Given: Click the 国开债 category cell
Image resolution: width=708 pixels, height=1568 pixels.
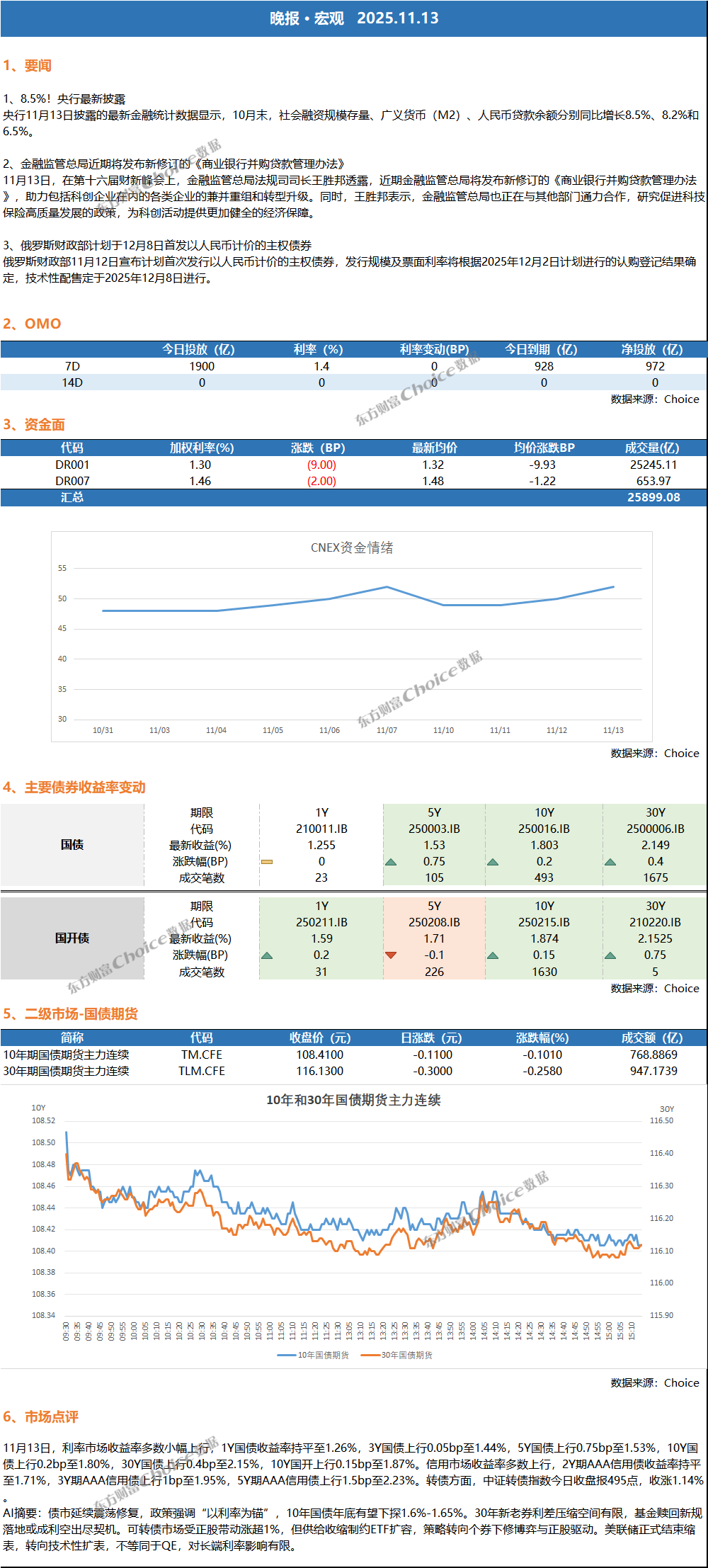Looking at the screenshot, I should (x=72, y=938).
